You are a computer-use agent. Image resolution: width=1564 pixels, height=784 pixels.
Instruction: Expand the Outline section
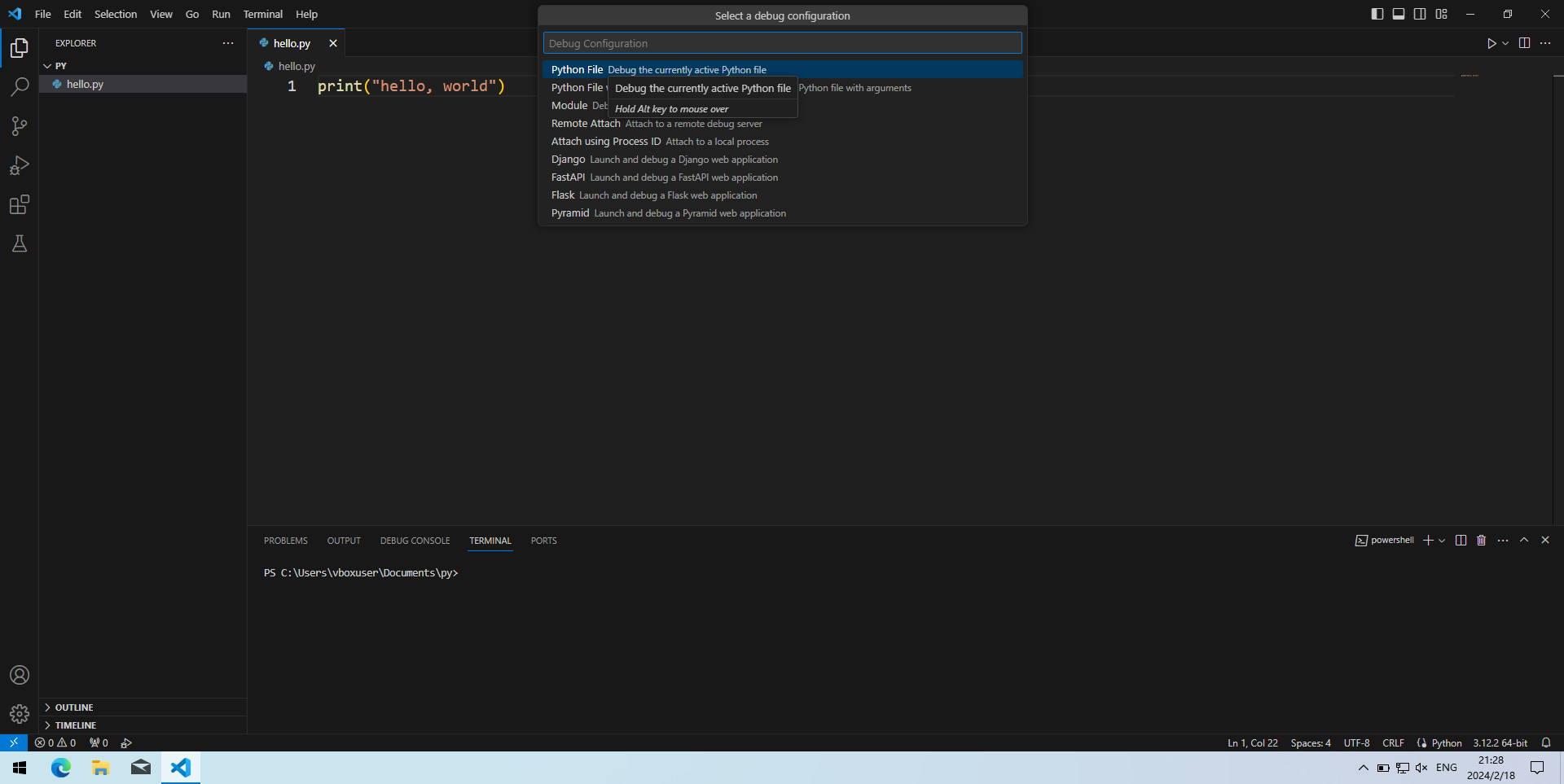click(x=143, y=707)
